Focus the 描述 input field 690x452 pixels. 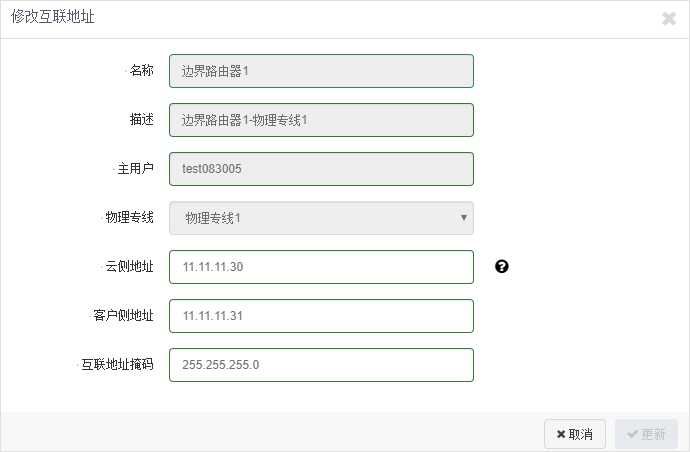pyautogui.click(x=321, y=120)
